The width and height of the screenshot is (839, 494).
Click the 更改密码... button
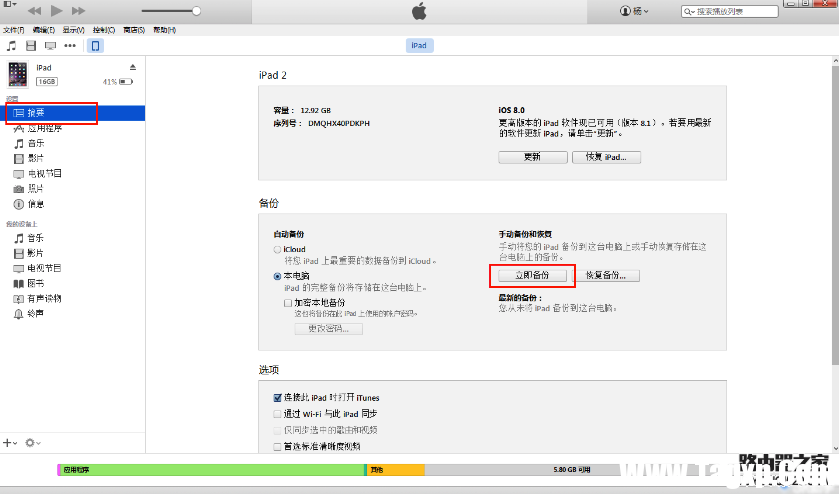(x=329, y=329)
